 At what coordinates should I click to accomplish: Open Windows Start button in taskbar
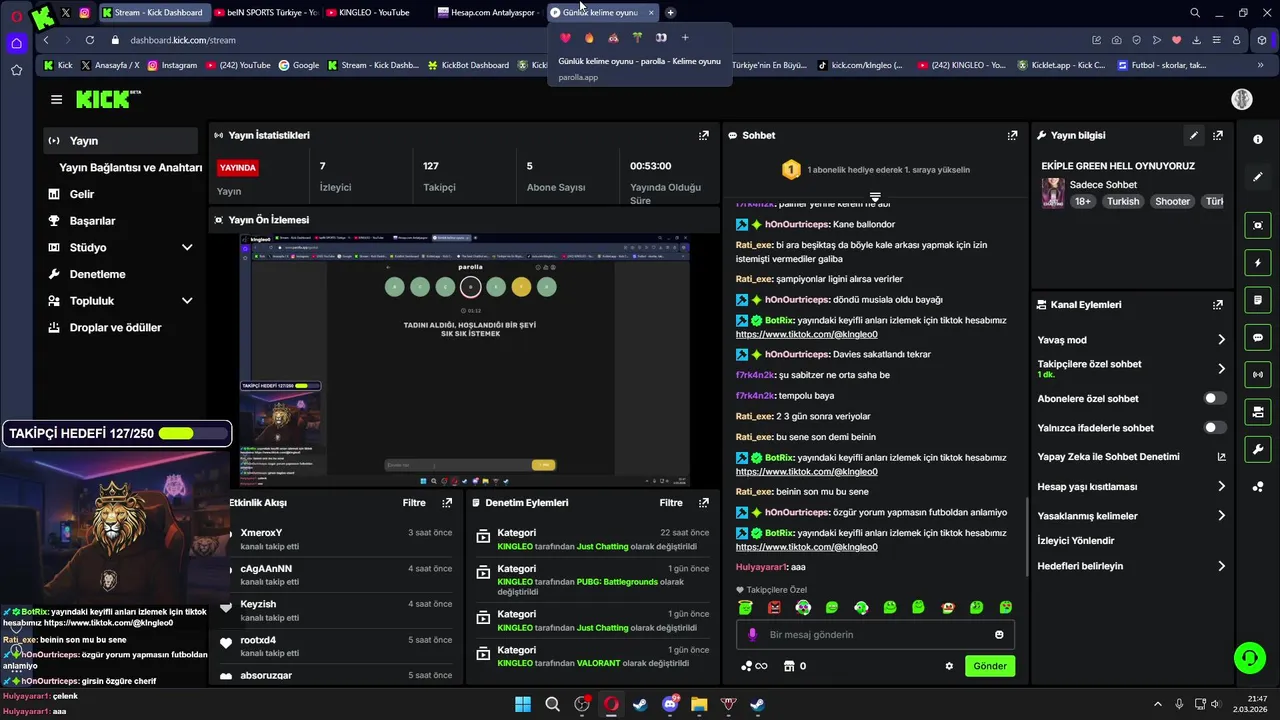click(523, 704)
